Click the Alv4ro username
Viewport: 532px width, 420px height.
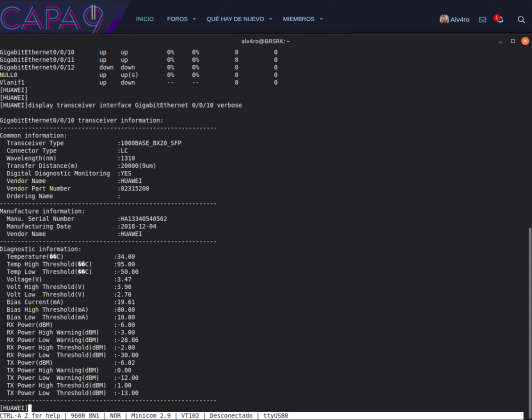(x=460, y=20)
